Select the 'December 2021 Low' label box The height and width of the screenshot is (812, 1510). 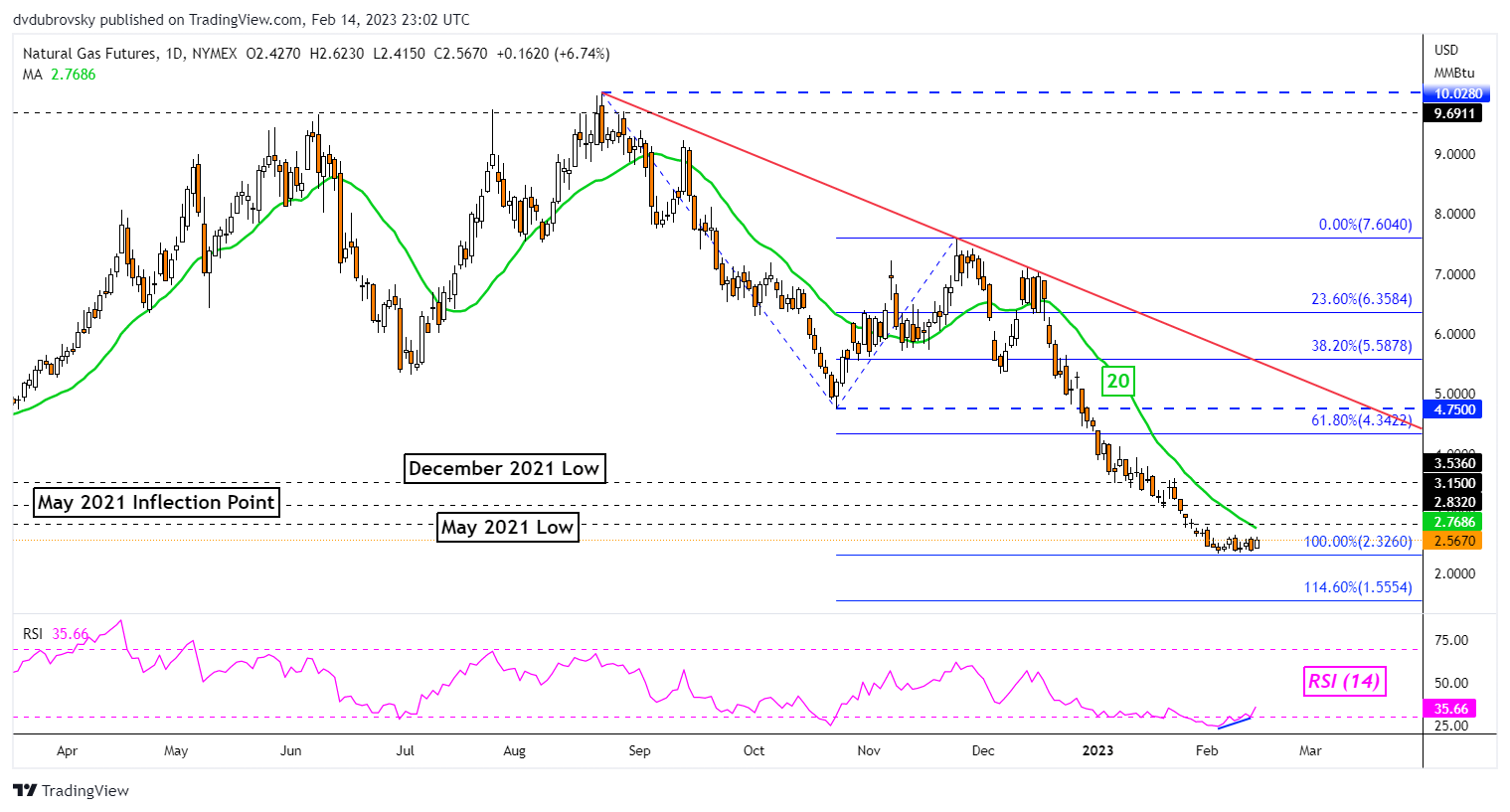click(504, 468)
